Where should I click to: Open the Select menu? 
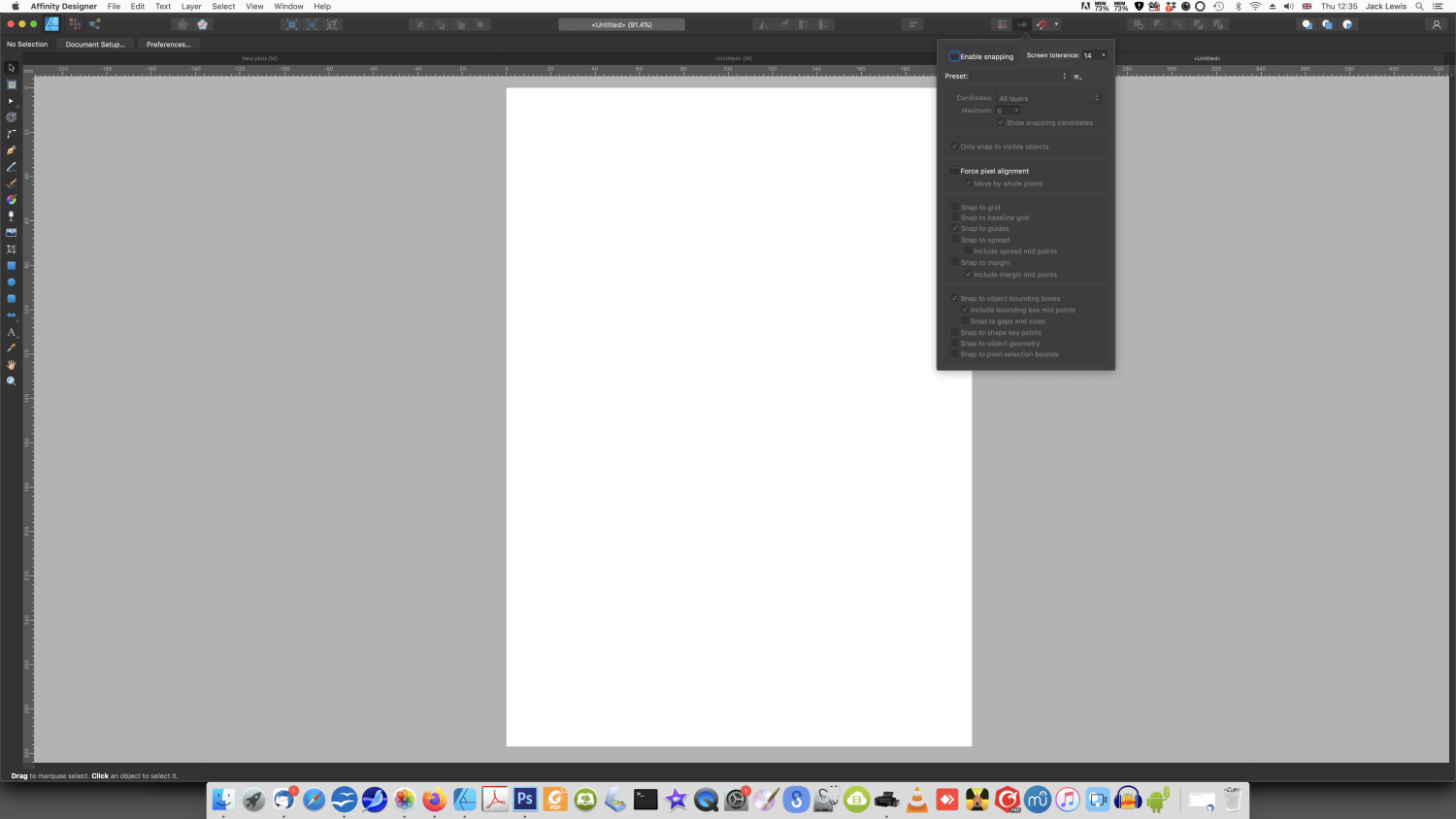[223, 6]
